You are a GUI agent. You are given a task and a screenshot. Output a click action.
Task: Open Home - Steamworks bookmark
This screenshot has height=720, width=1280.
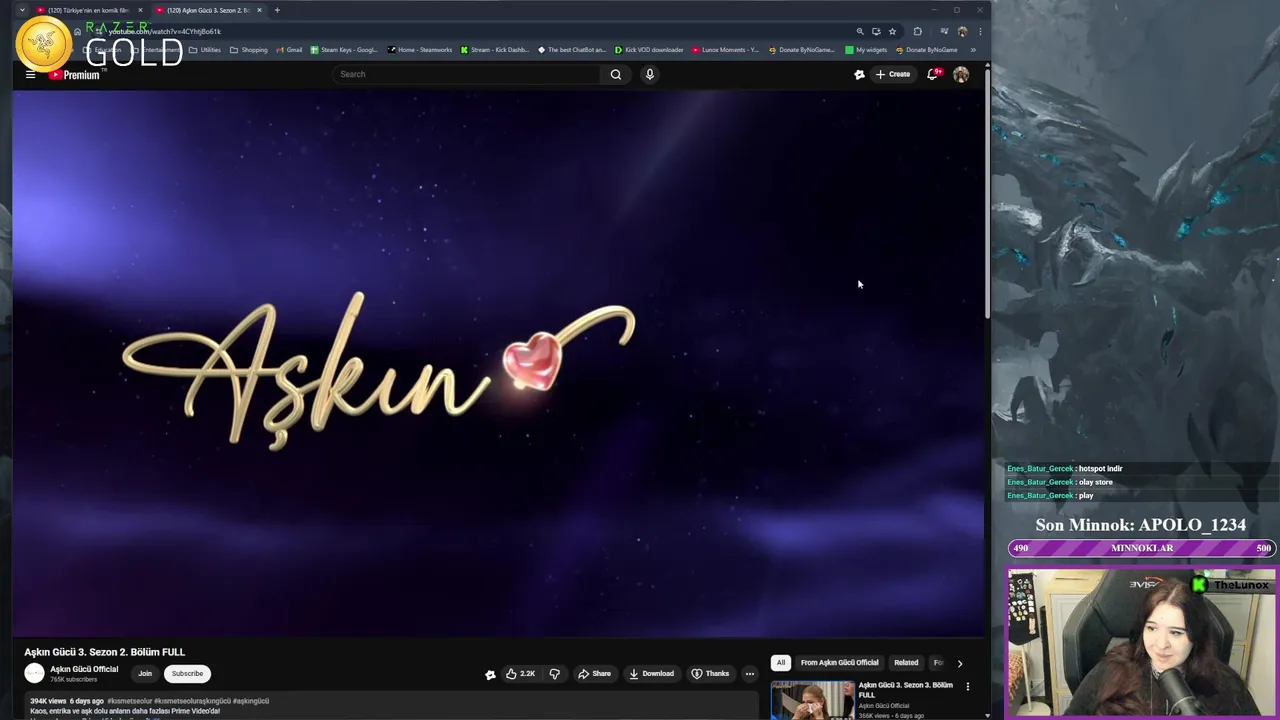pos(420,50)
